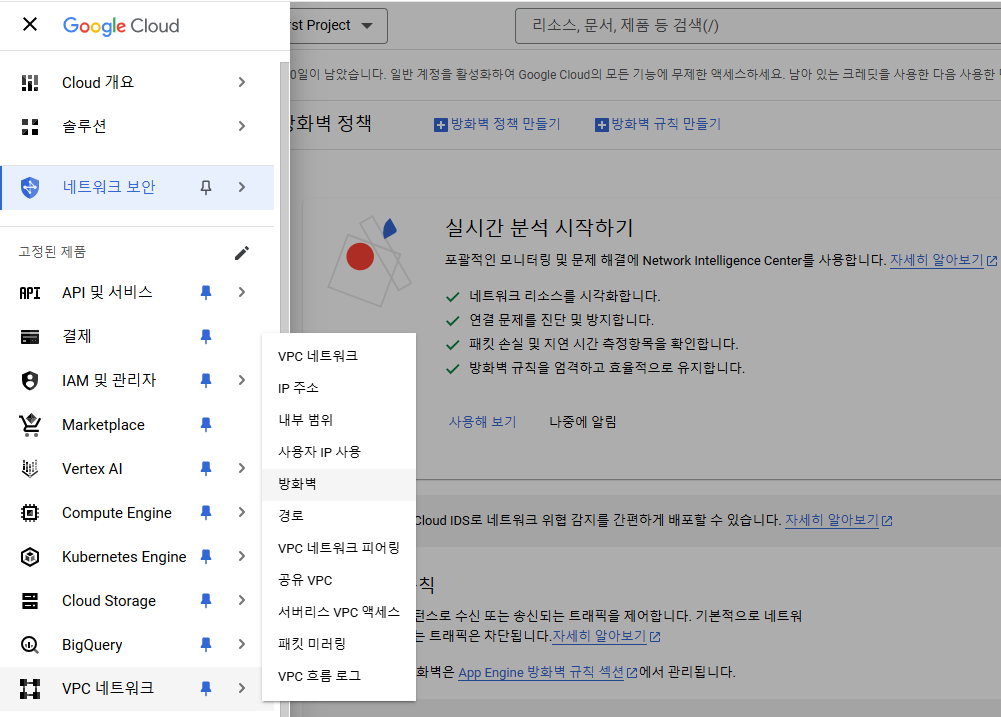
Task: Unpin API 및 서비스
Action: pyautogui.click(x=206, y=292)
